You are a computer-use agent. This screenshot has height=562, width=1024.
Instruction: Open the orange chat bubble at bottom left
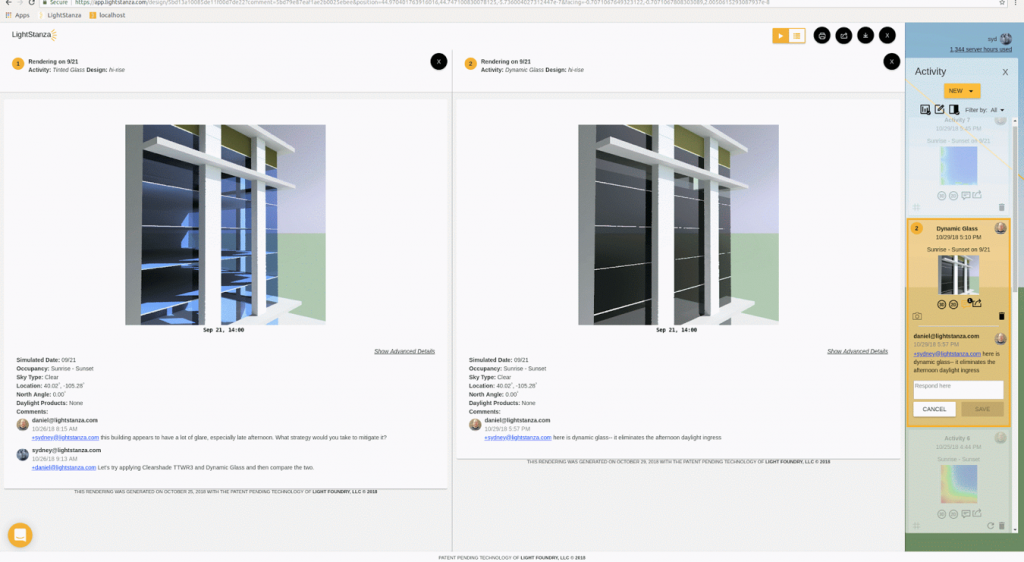(x=20, y=535)
